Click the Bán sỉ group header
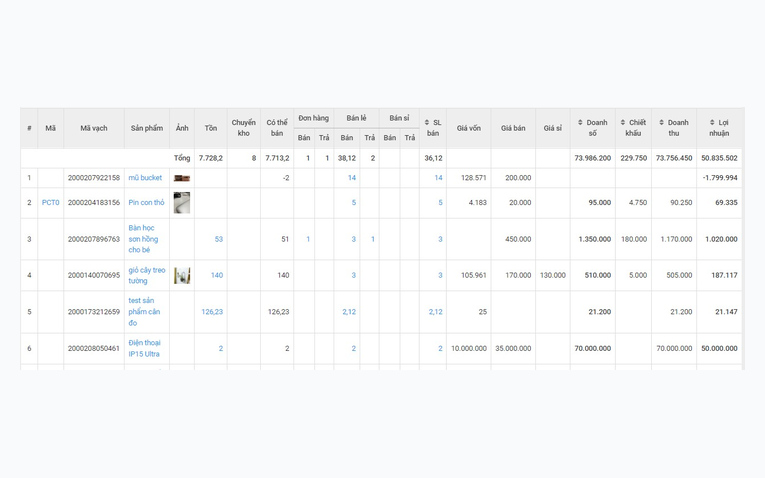765x478 pixels. point(399,118)
